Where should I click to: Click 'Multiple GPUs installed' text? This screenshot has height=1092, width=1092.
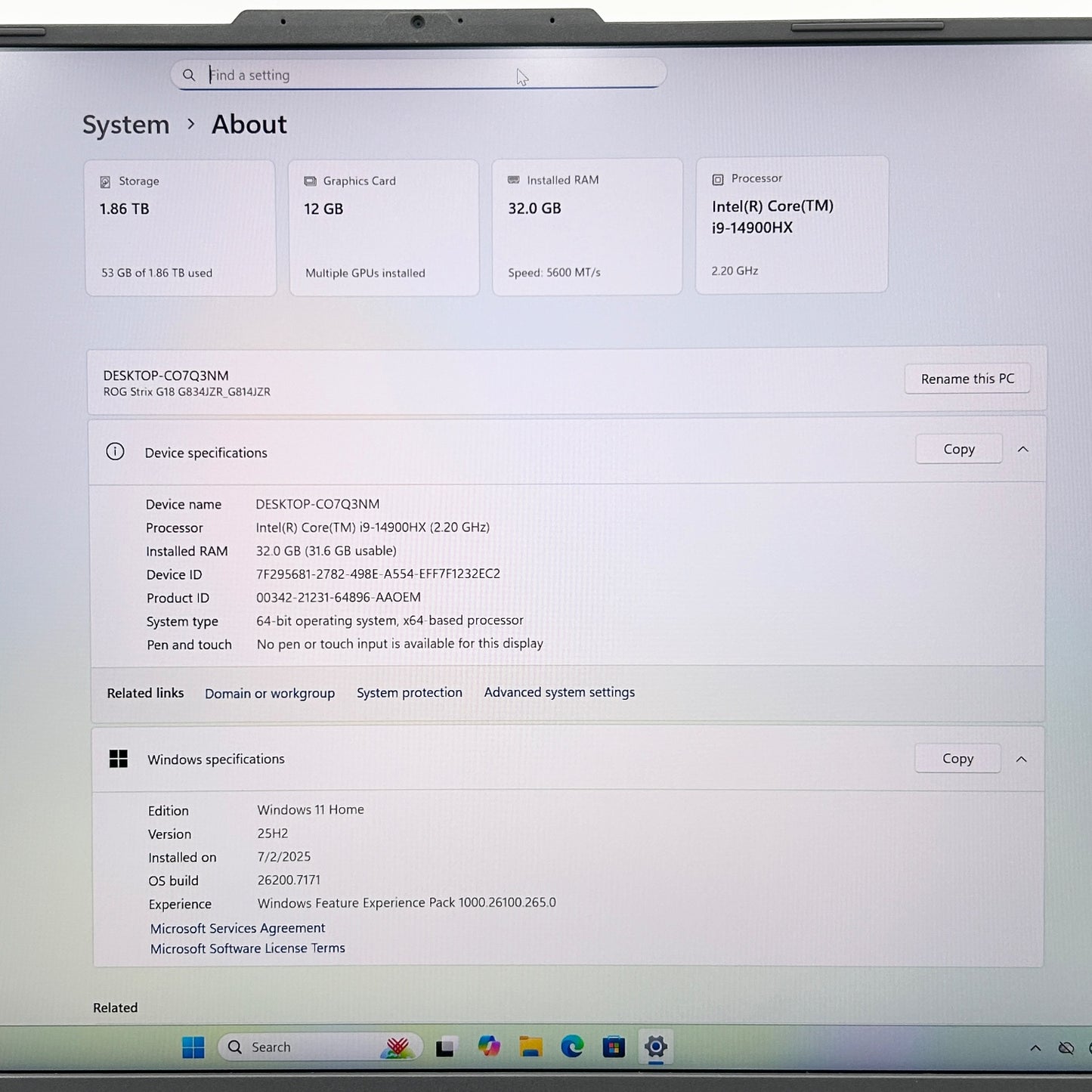[365, 273]
